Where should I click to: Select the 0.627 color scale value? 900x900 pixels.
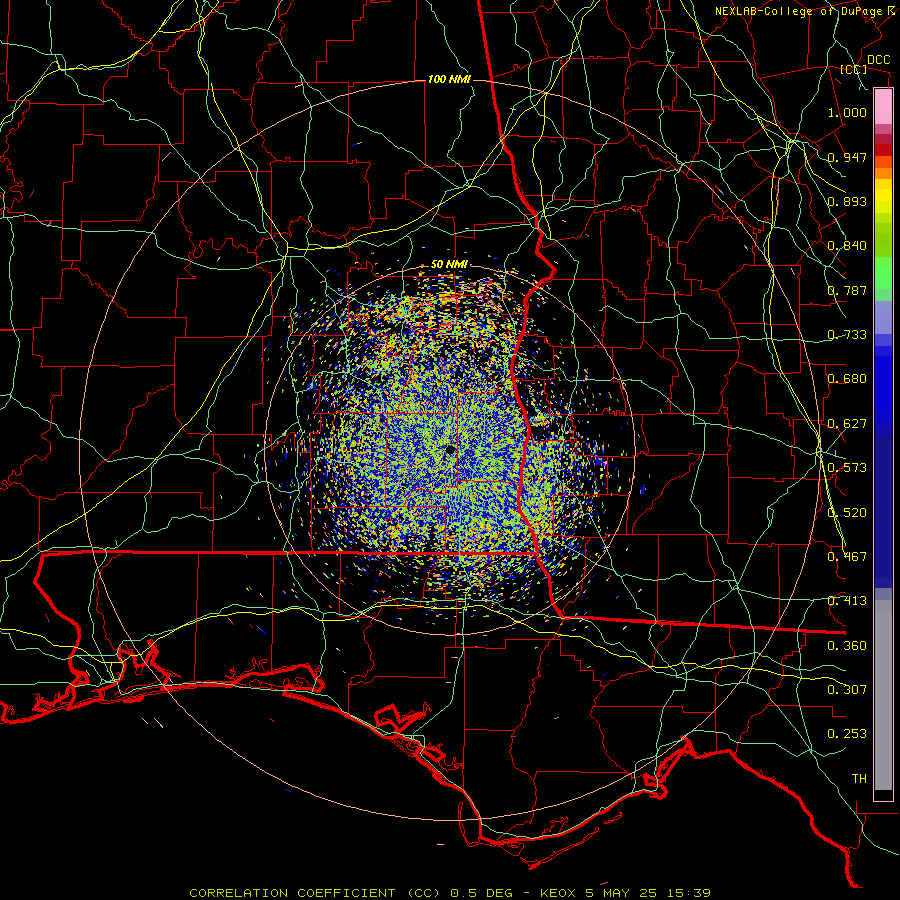point(847,424)
